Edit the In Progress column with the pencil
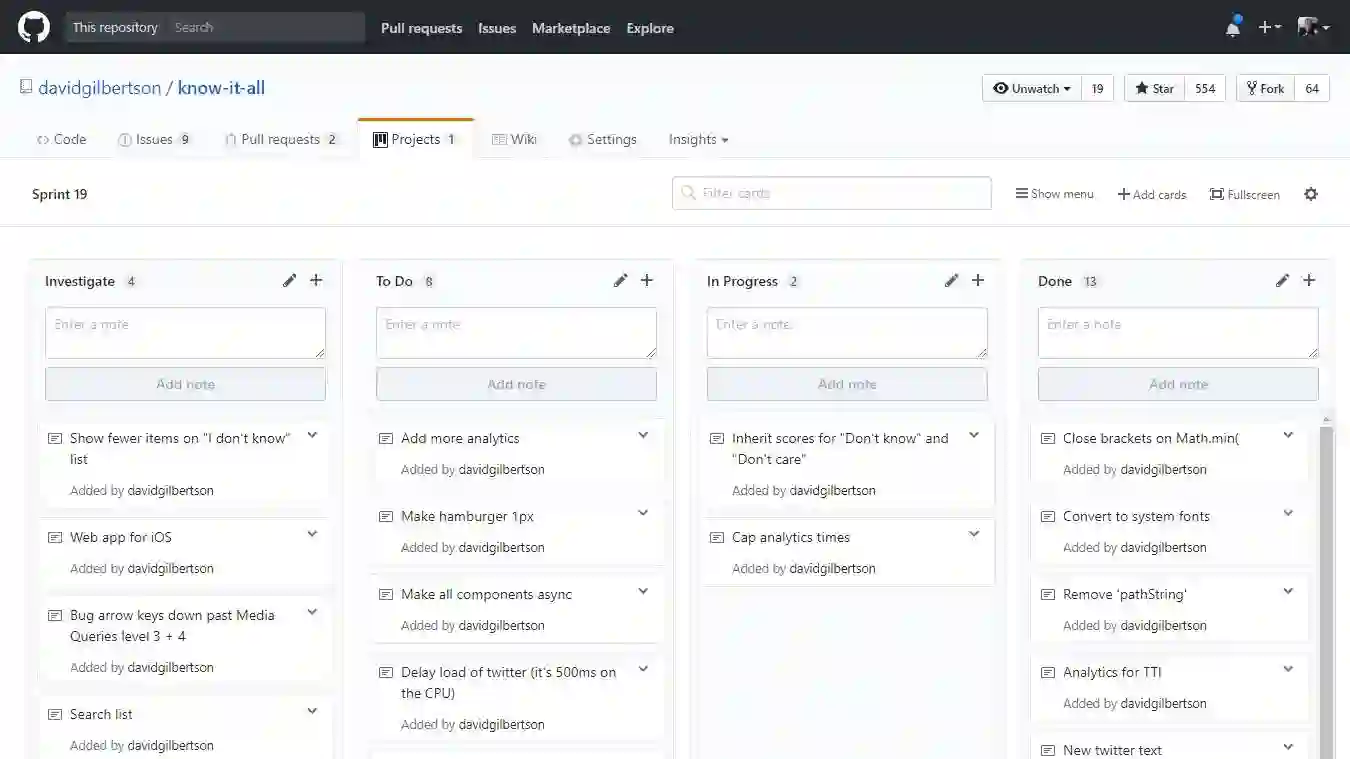Viewport: 1350px width, 759px height. tap(951, 281)
